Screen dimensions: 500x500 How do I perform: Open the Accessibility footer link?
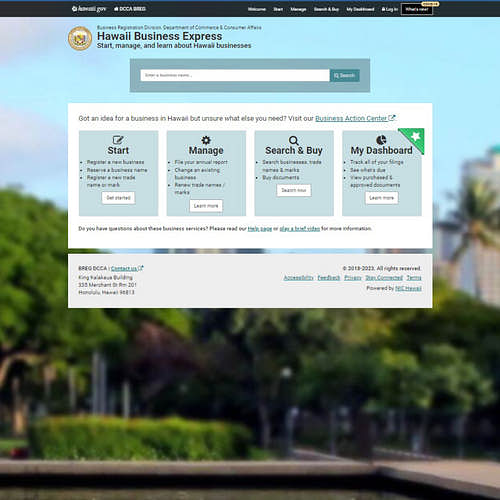coord(298,278)
